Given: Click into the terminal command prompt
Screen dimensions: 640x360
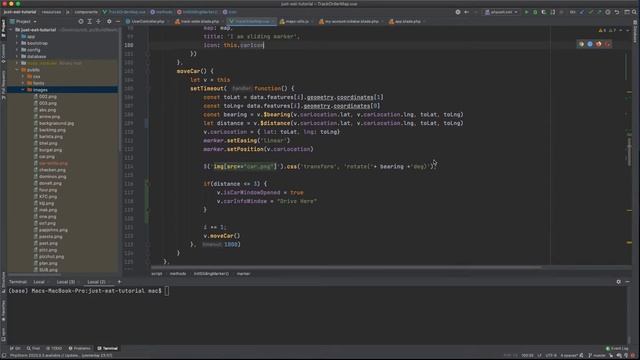Looking at the screenshot, I should [167, 291].
